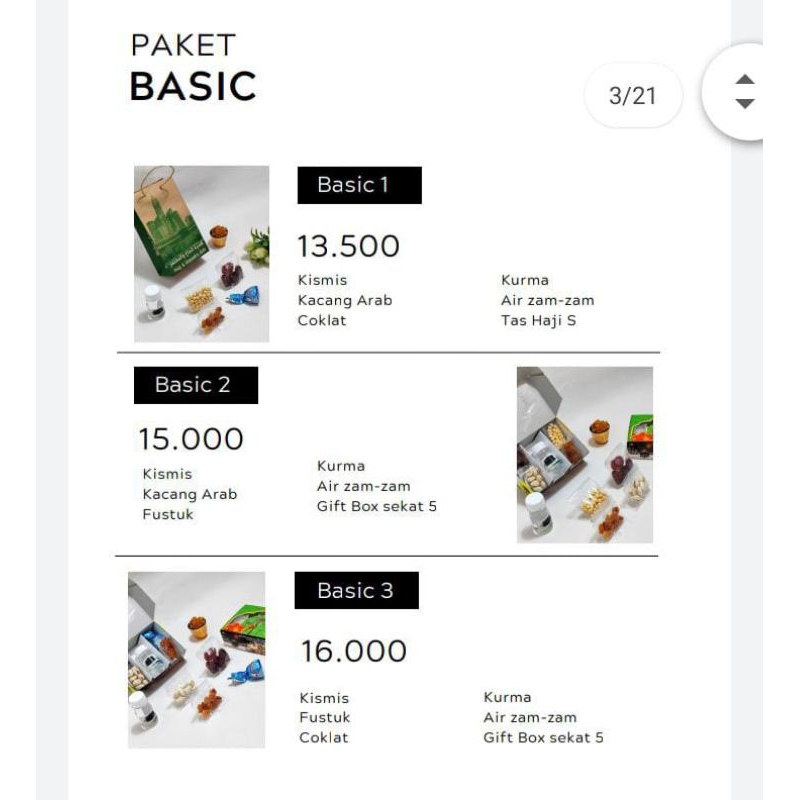Viewport: 800px width, 800px height.
Task: Select the Basic 1 label
Action: pyautogui.click(x=359, y=185)
